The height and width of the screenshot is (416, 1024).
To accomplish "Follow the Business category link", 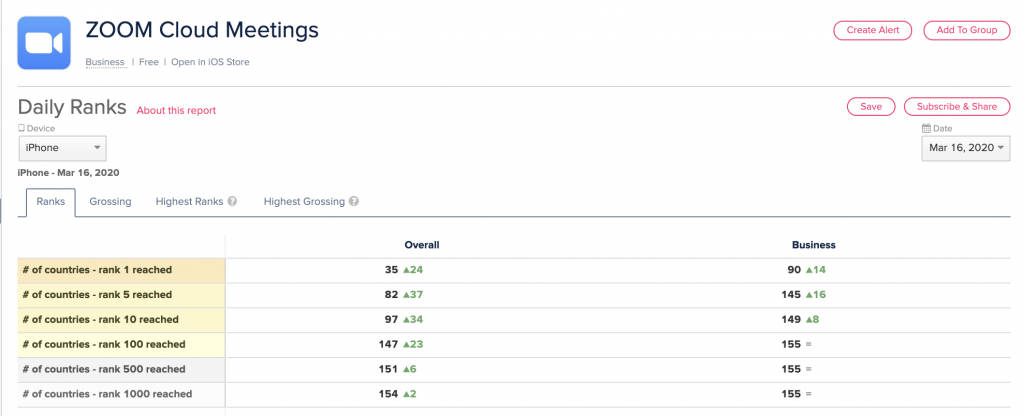I will click(105, 62).
